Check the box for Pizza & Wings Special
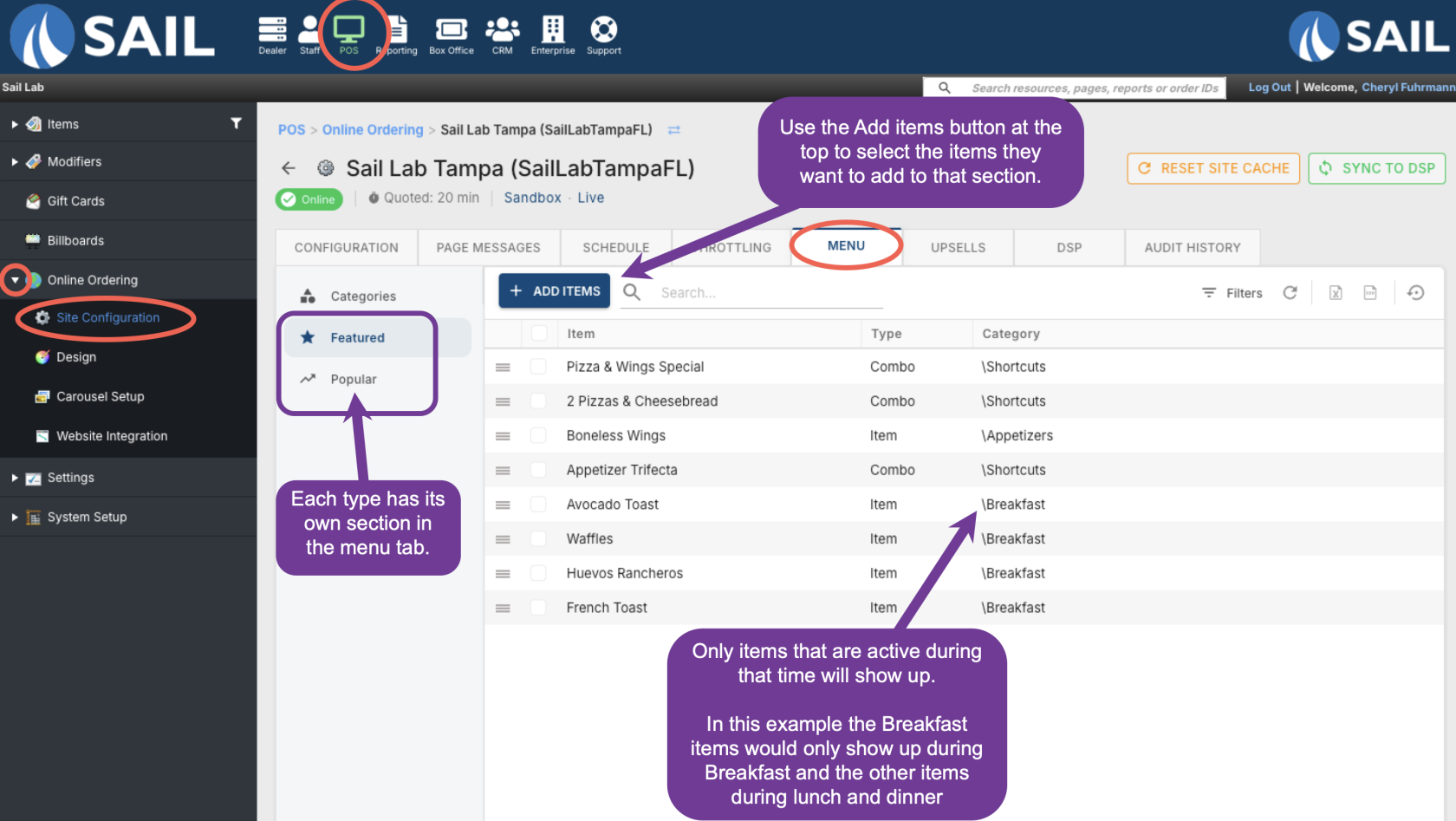 click(x=538, y=367)
